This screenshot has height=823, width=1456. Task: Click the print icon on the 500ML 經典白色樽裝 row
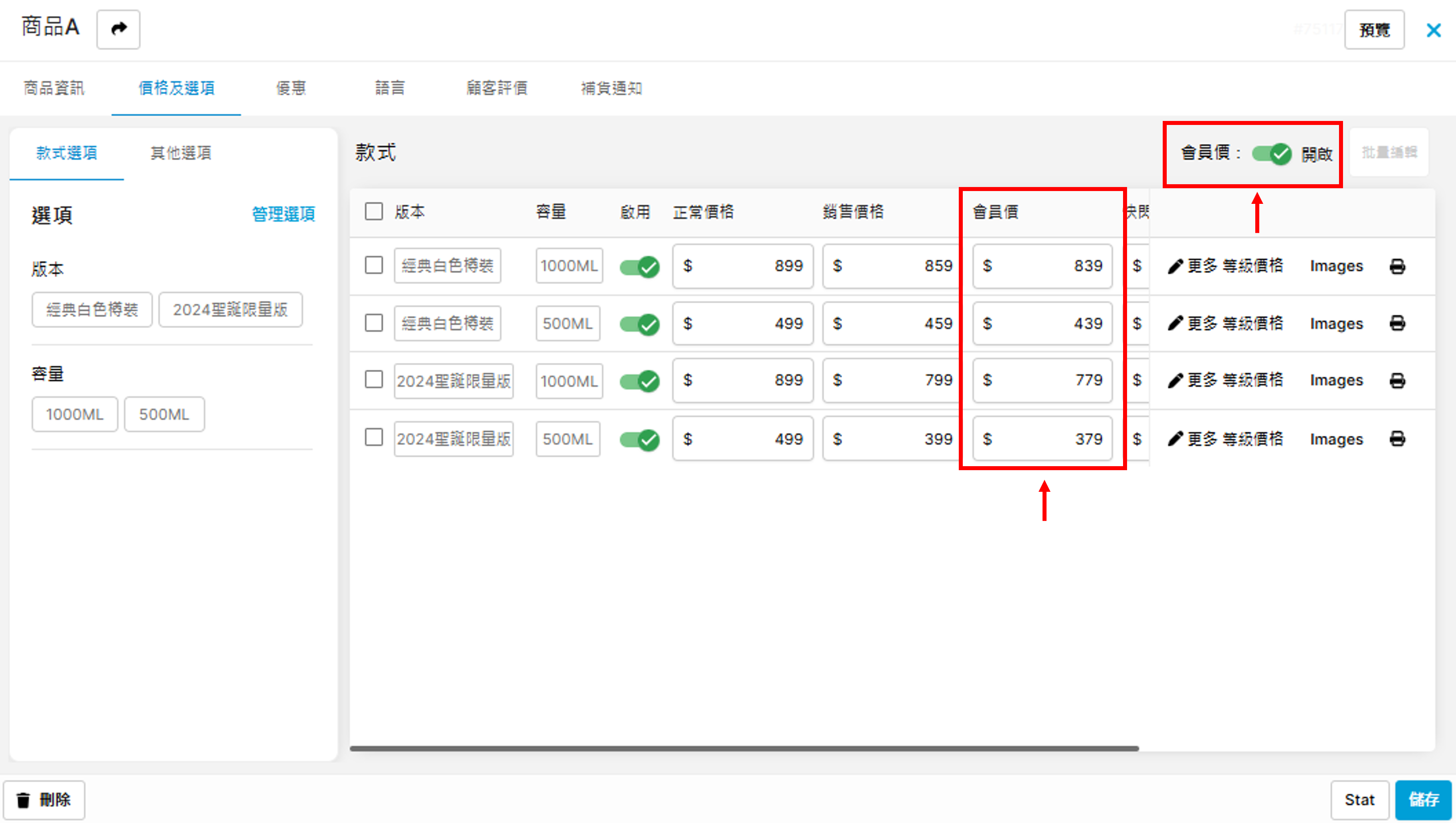1397,323
